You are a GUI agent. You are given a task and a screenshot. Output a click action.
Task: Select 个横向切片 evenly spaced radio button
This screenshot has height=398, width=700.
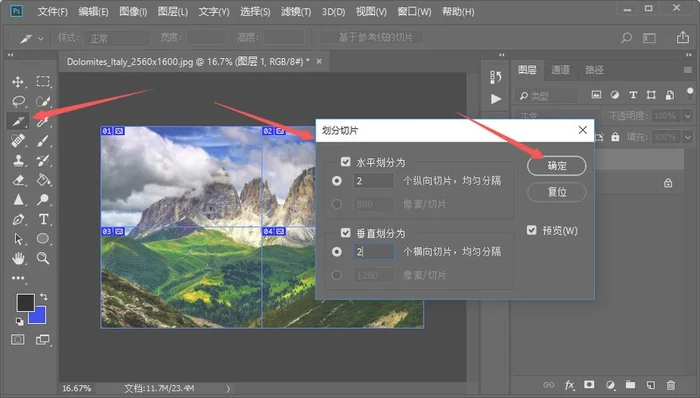coord(337,252)
